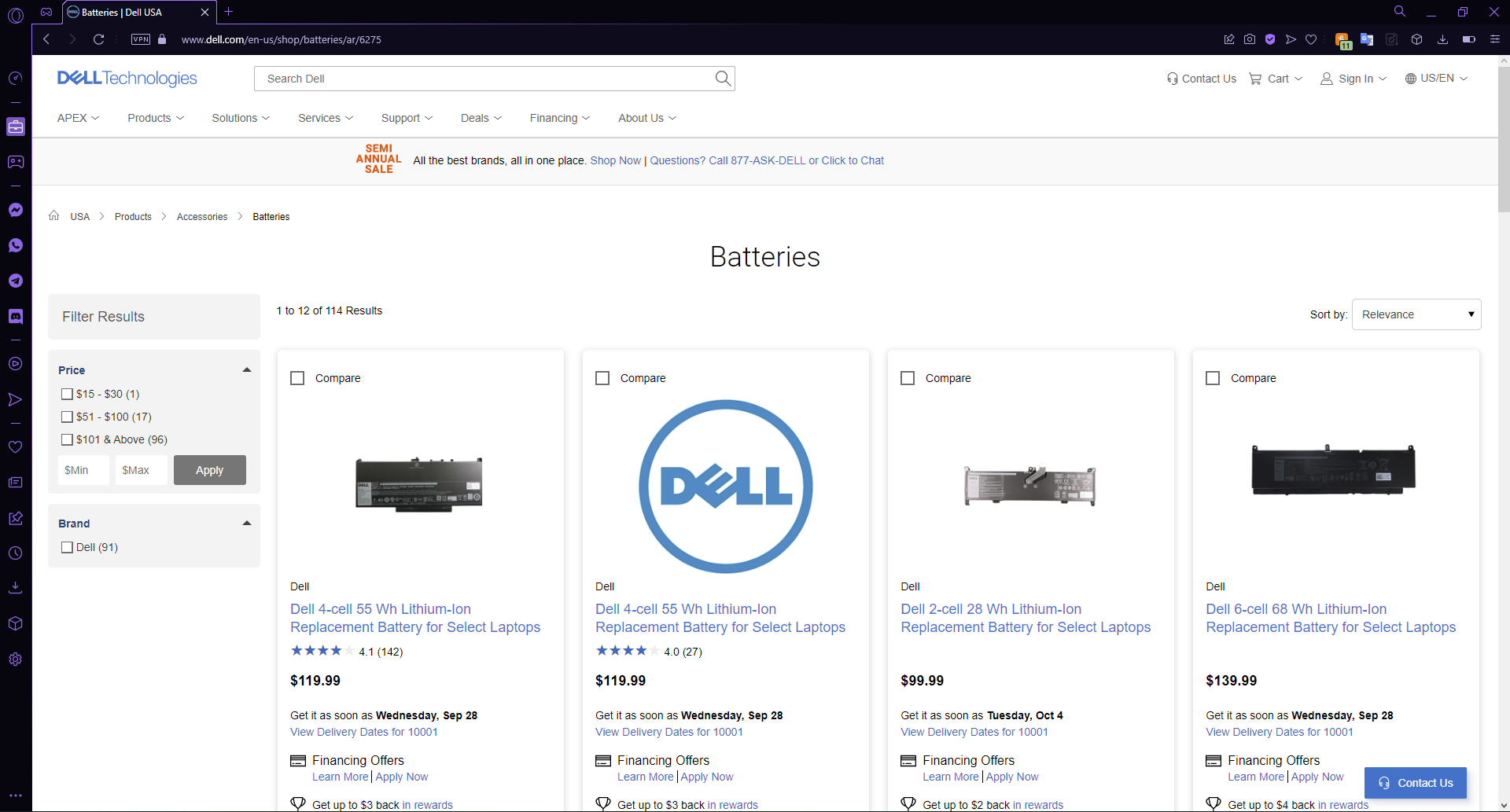
Task: Expand the Services menu
Action: click(x=326, y=118)
